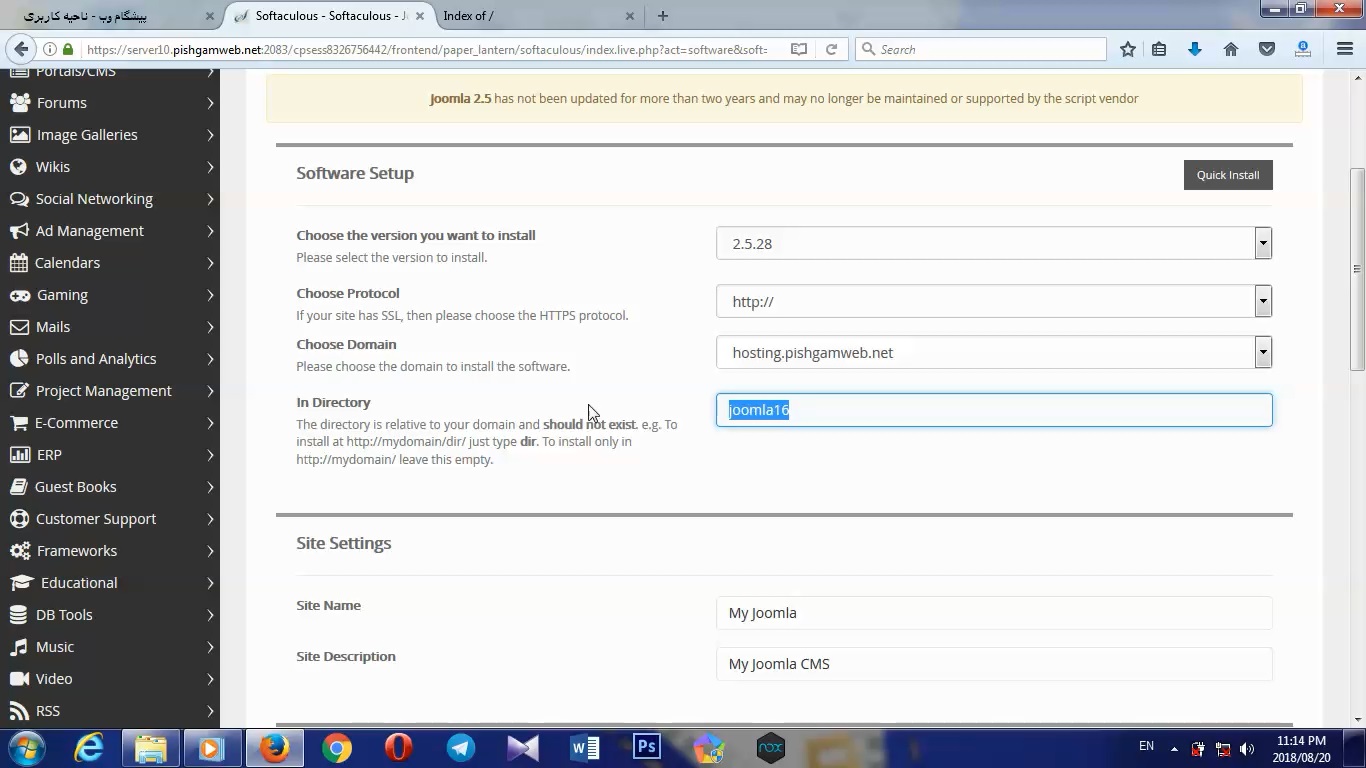Image resolution: width=1366 pixels, height=768 pixels.
Task: Expand the Forums category arrow
Action: (x=210, y=103)
